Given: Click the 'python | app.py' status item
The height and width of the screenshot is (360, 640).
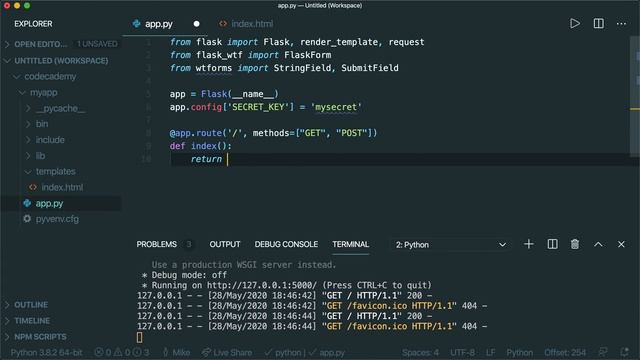Looking at the screenshot, I should (304, 352).
